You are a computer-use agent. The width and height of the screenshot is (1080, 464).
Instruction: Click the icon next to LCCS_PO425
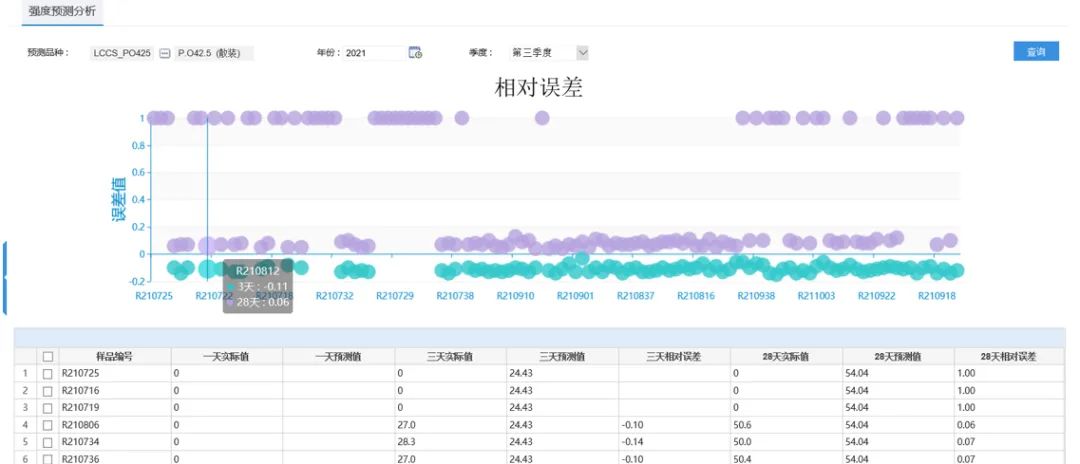pos(165,53)
